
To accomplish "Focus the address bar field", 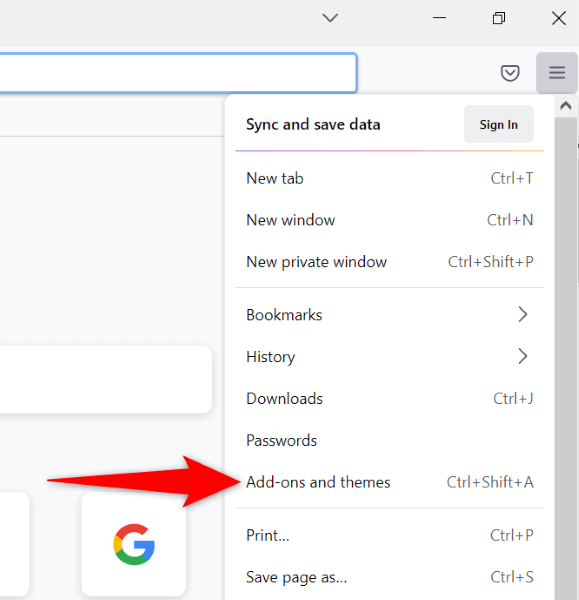I will pos(178,73).
